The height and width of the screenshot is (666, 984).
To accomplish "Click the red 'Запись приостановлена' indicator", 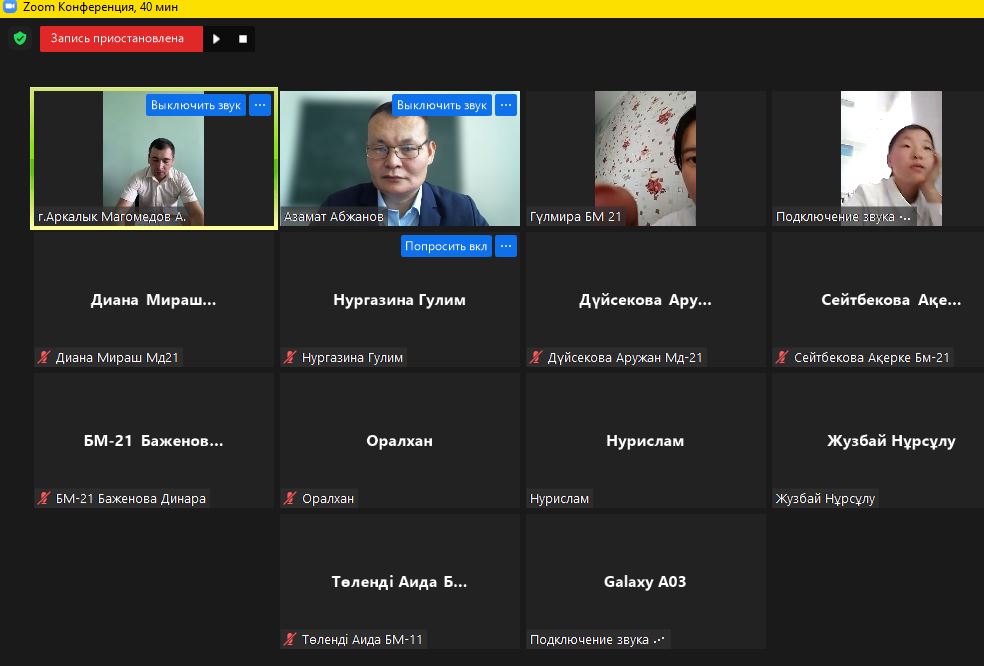I will pyautogui.click(x=118, y=39).
